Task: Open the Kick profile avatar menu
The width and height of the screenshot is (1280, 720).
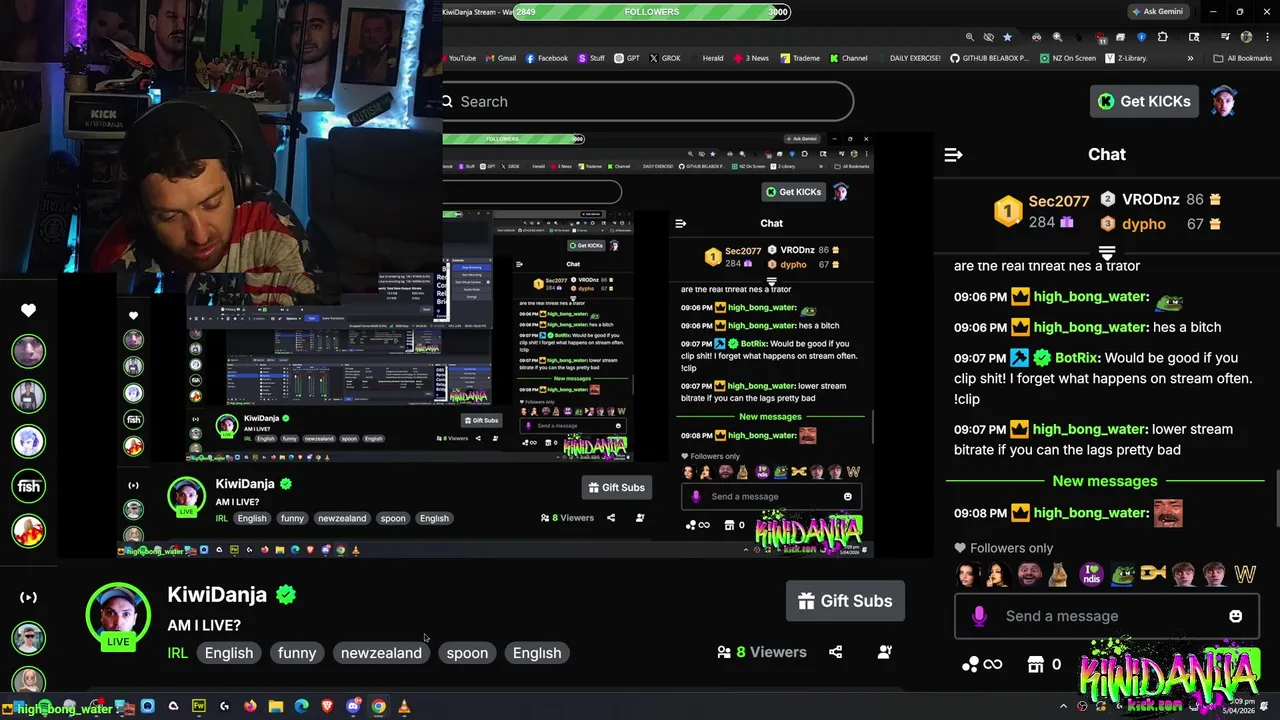Action: 1224,101
